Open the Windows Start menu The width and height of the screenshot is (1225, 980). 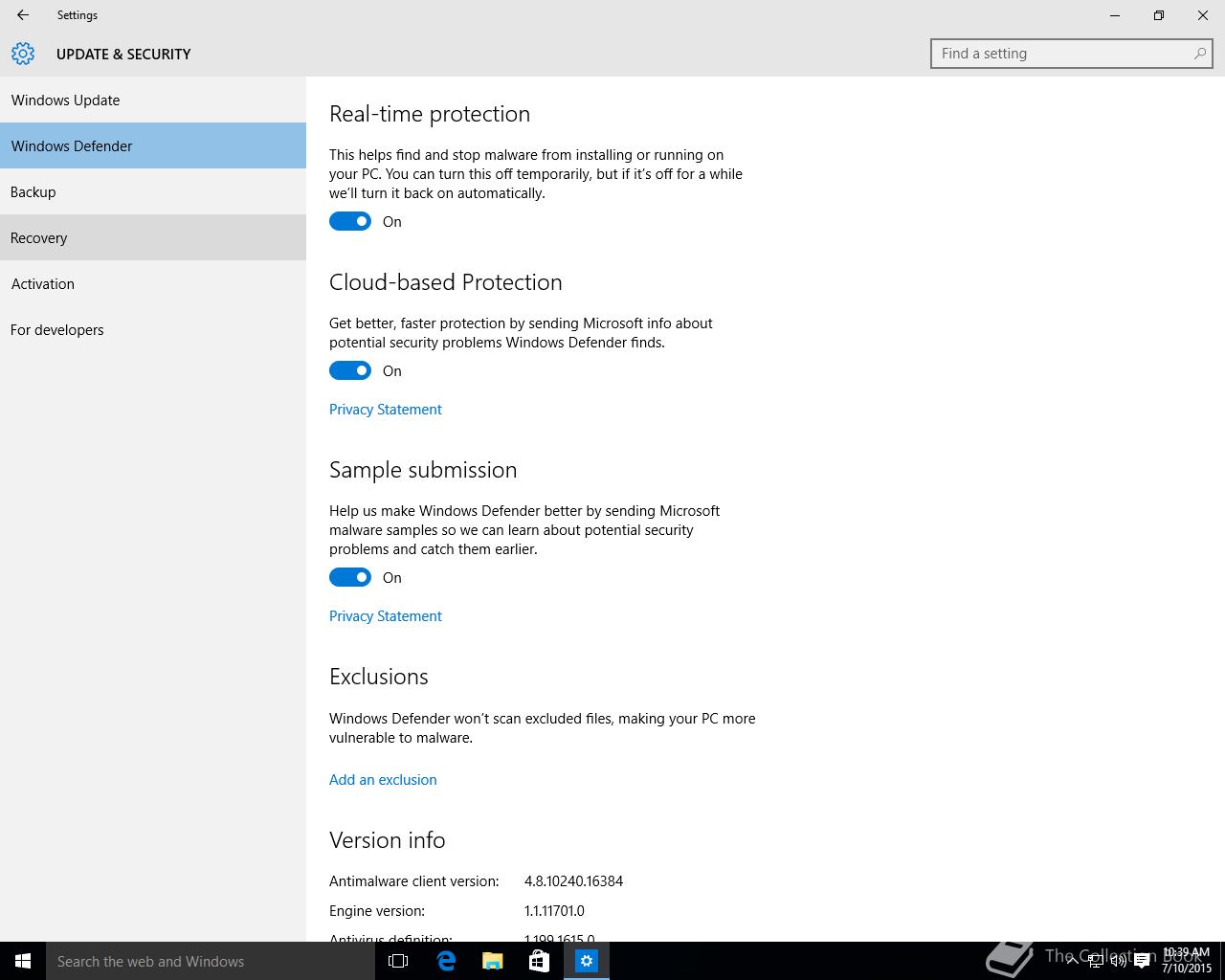(x=23, y=961)
